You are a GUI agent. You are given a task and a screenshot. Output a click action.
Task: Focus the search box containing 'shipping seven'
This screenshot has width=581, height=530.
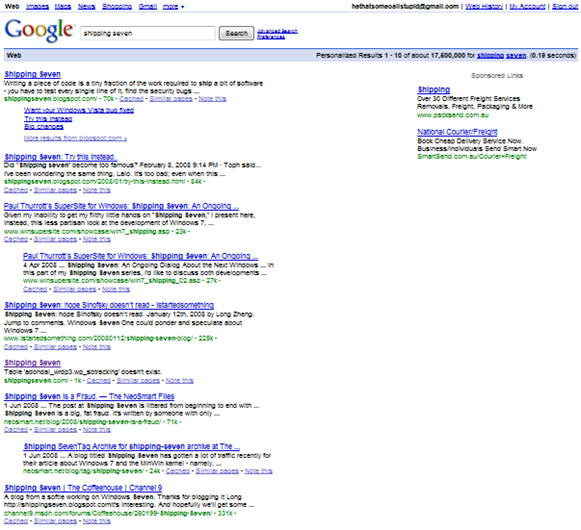(x=147, y=33)
